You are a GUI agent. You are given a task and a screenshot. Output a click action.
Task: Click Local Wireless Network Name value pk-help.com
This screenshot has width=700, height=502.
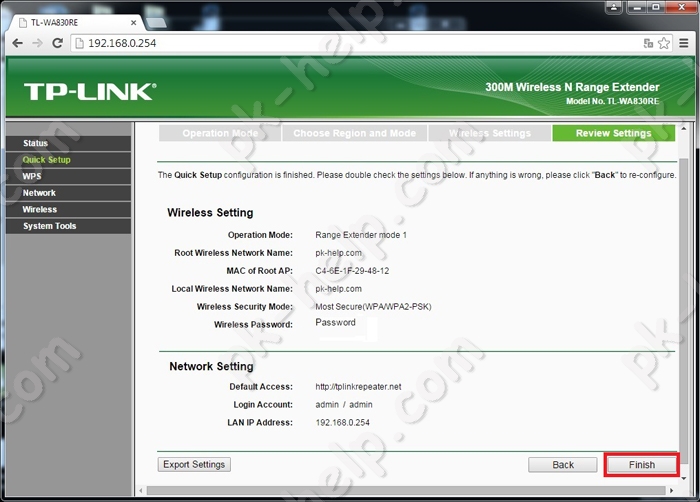[x=338, y=289]
